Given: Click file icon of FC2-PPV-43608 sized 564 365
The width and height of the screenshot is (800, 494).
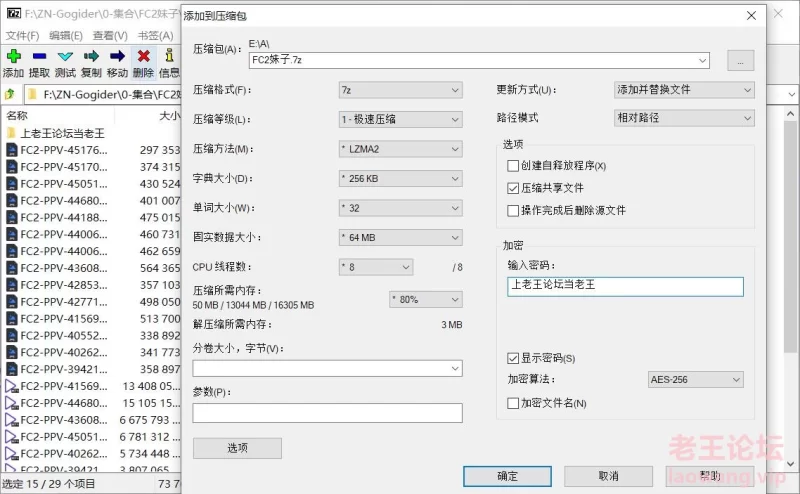Looking at the screenshot, I should pyautogui.click(x=12, y=268).
